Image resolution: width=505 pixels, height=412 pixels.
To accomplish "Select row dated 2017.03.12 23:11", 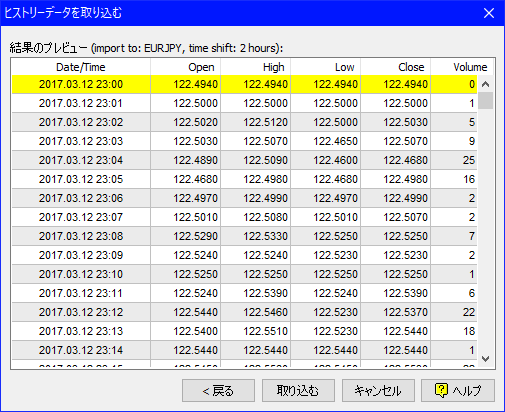I will tap(244, 293).
